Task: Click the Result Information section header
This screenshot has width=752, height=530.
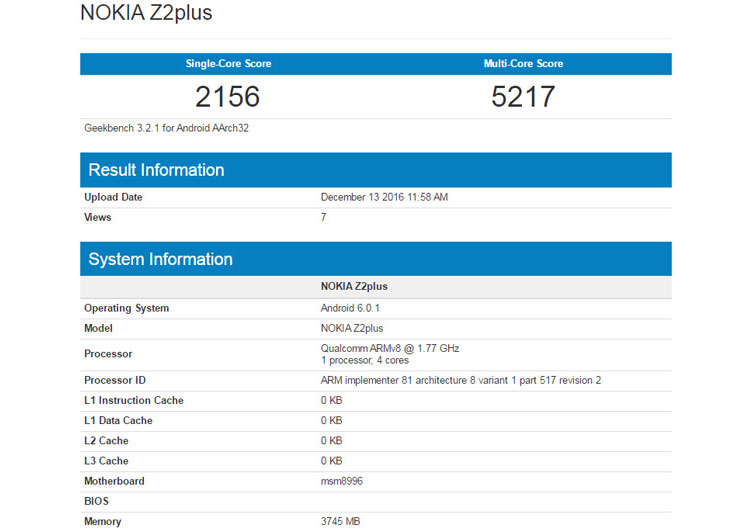Action: coord(156,170)
